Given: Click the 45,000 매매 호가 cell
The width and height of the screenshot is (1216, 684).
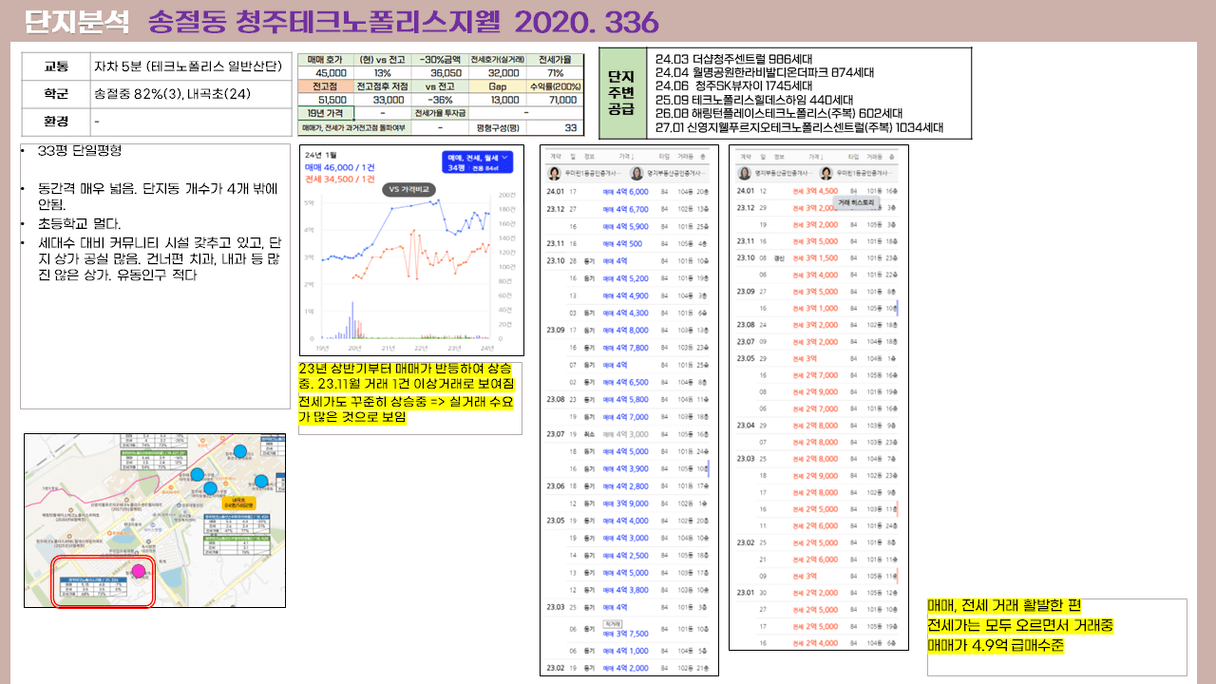Looking at the screenshot, I should tap(326, 73).
